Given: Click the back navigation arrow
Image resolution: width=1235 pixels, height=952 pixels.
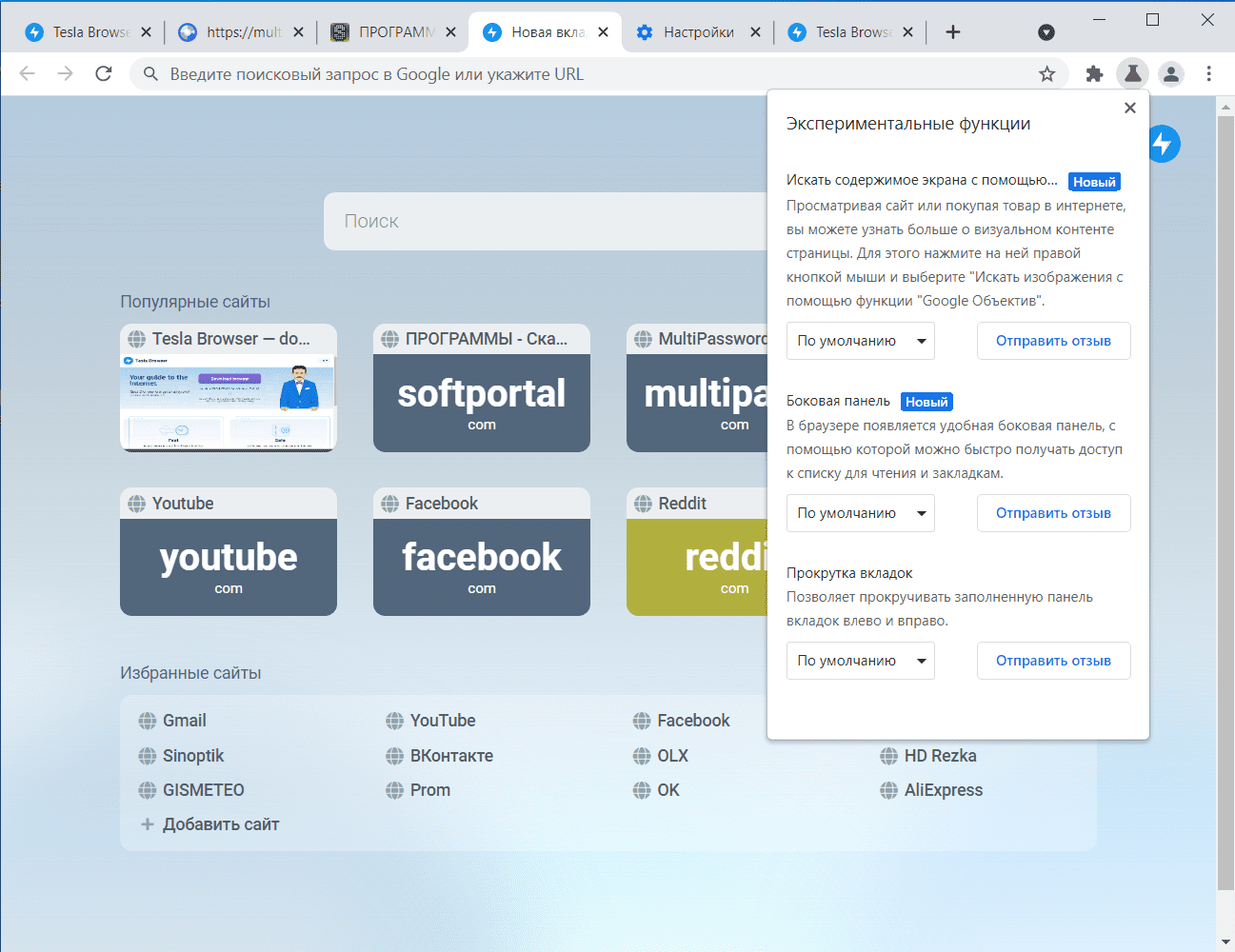Looking at the screenshot, I should [x=28, y=73].
